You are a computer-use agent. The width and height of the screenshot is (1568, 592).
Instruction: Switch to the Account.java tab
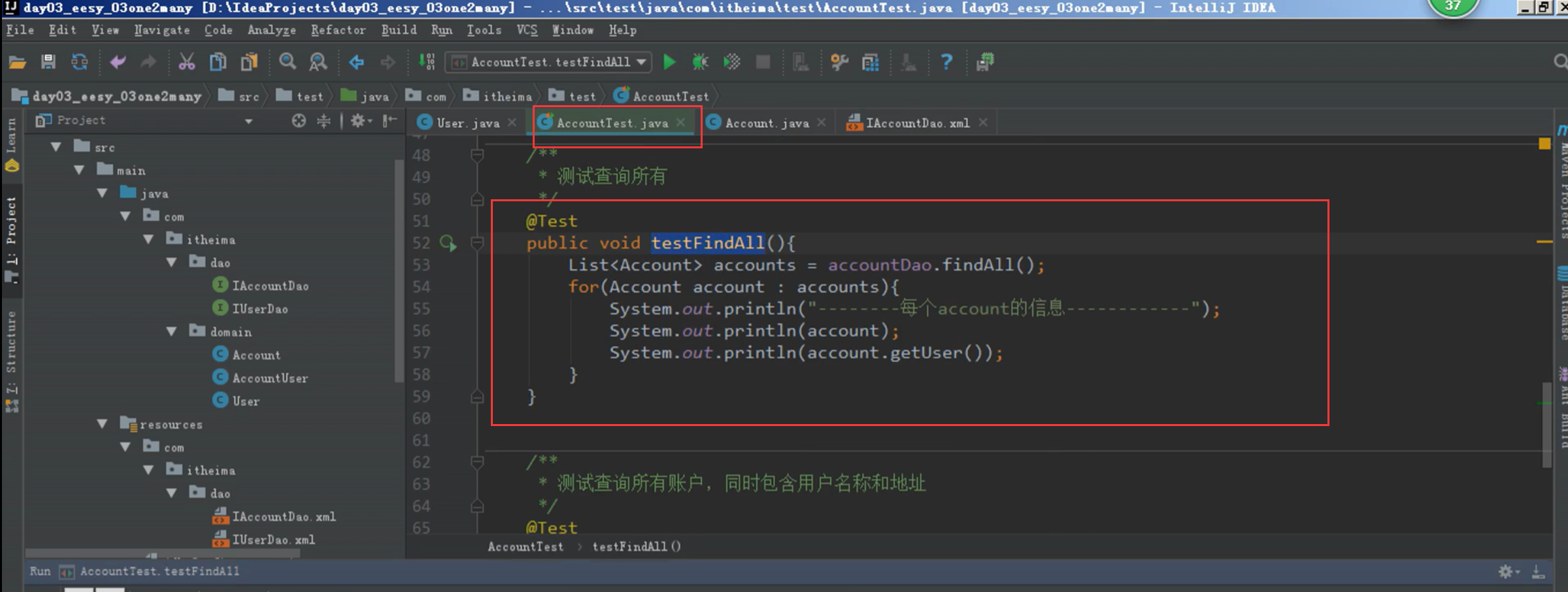pos(765,122)
